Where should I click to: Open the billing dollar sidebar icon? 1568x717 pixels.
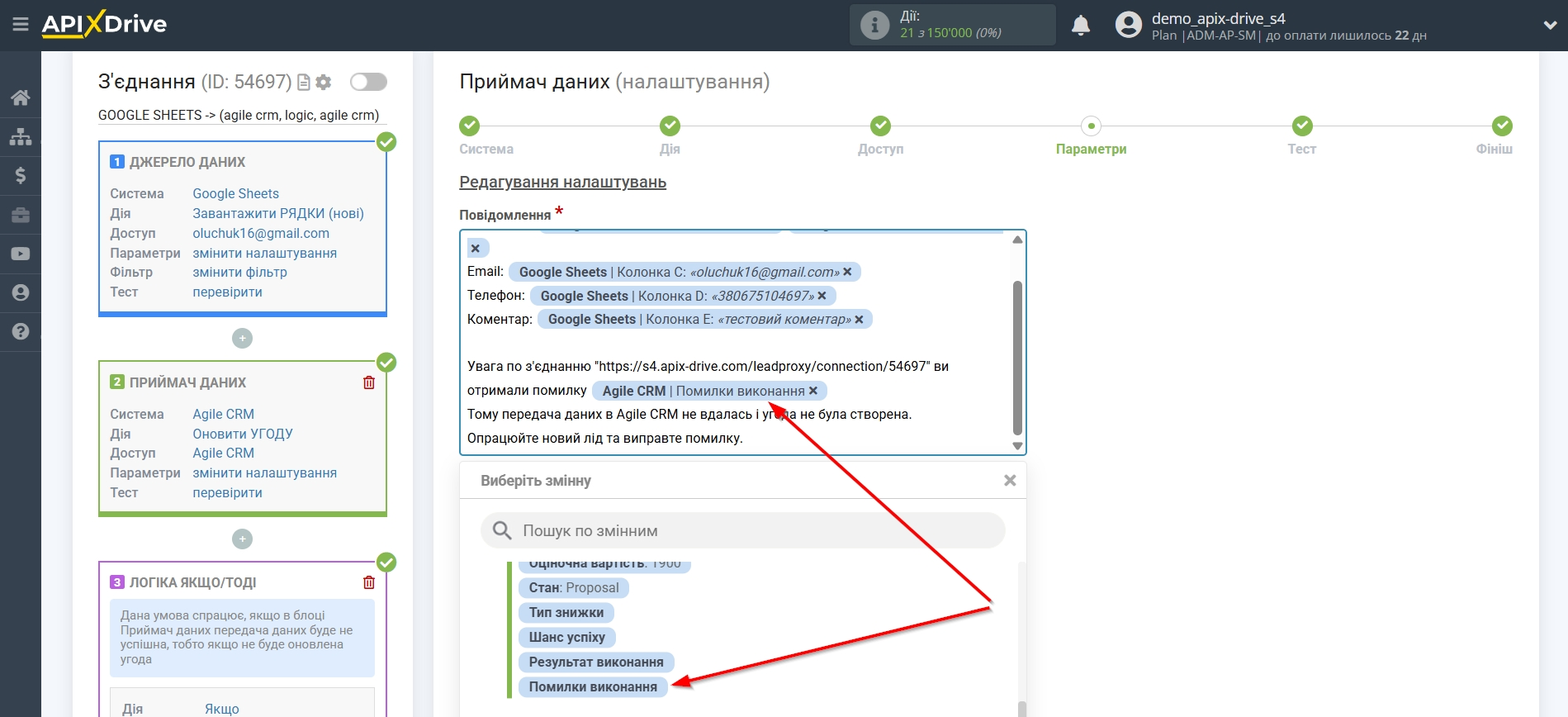coord(21,175)
